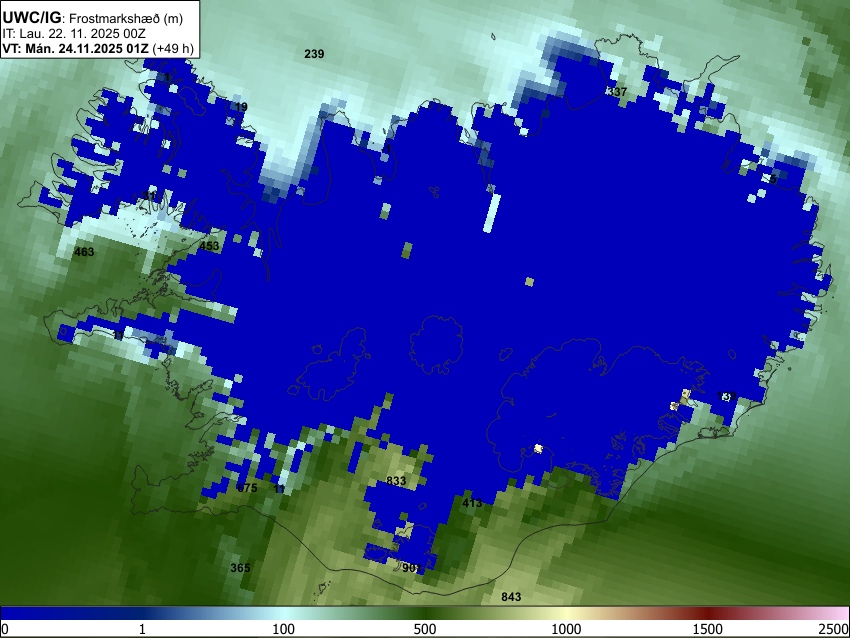Click the map value 833

pos(396,481)
